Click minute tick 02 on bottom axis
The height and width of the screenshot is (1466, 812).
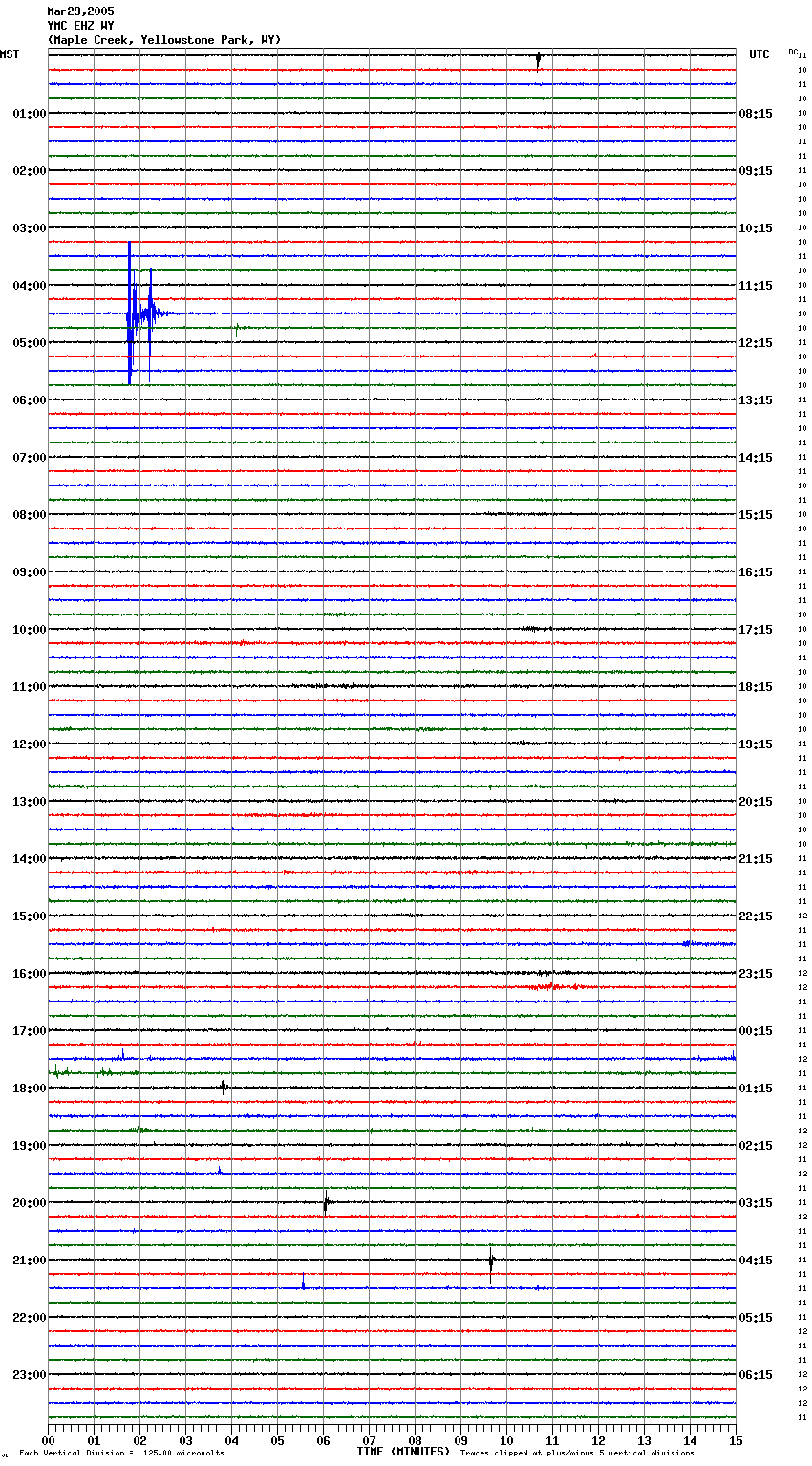[x=139, y=1440]
